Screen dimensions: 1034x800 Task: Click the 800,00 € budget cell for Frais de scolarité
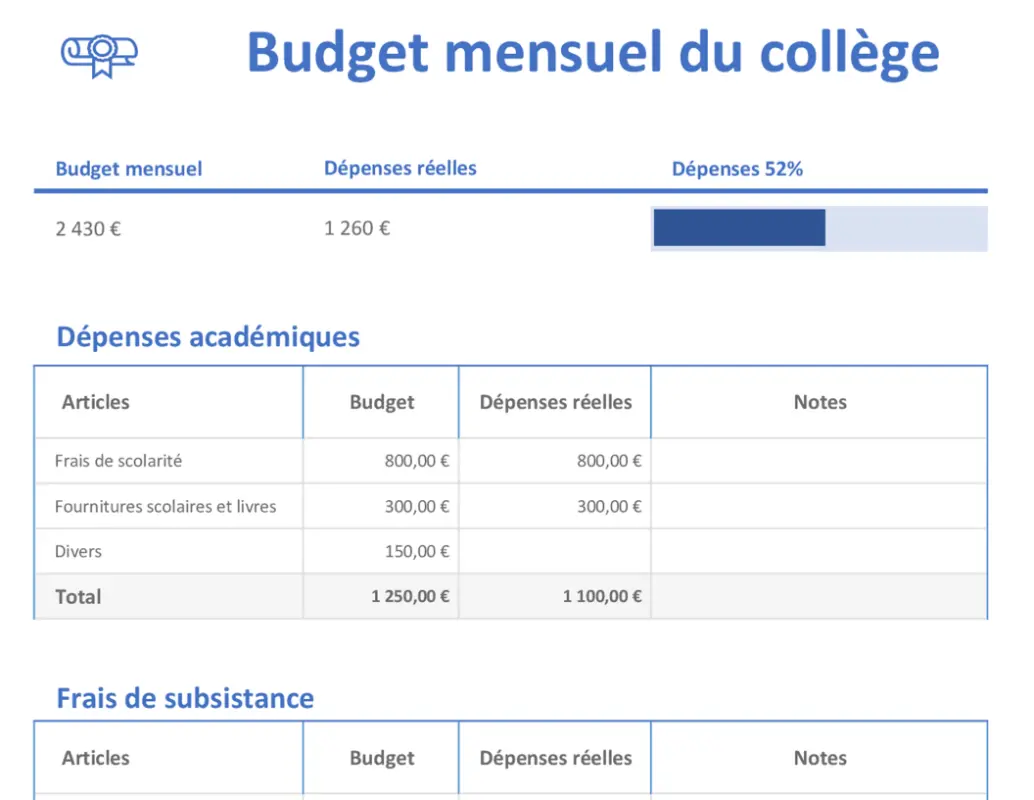click(381, 461)
